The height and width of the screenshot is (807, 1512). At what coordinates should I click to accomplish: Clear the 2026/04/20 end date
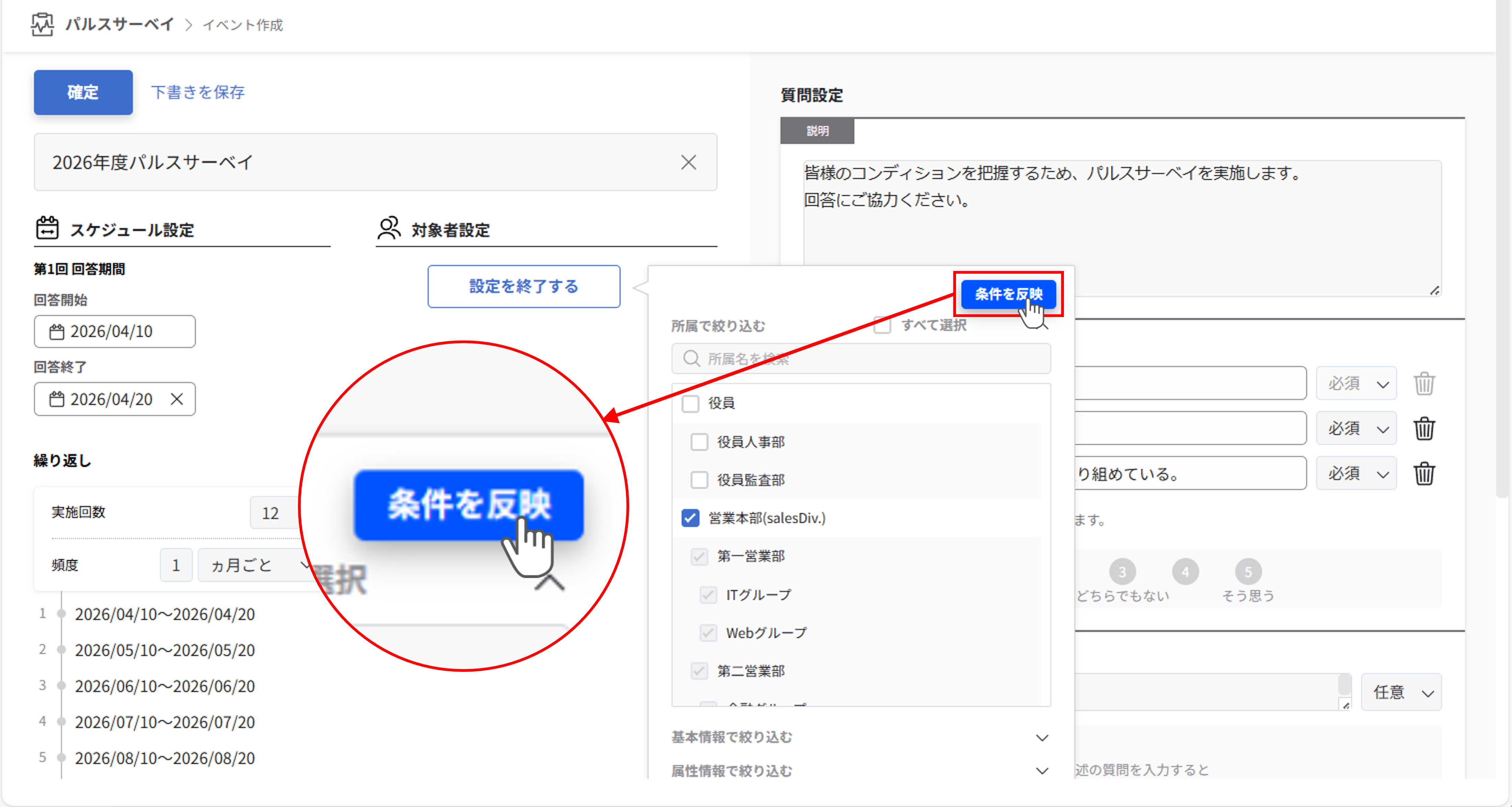click(177, 400)
